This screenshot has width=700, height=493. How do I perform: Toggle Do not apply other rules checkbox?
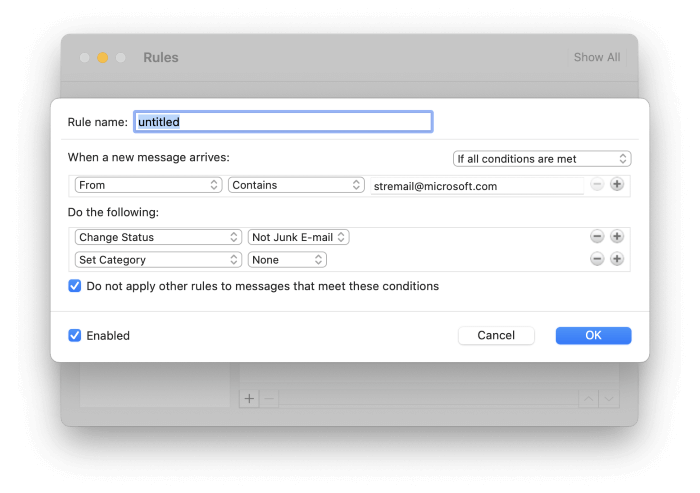75,286
